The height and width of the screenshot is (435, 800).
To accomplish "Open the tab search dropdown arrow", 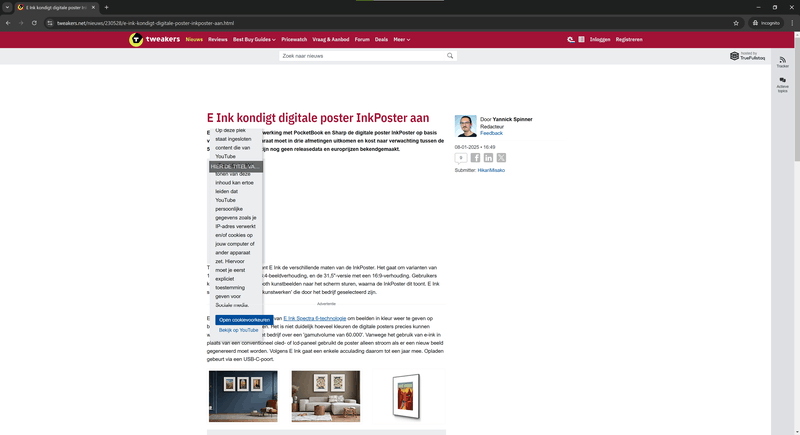I will 7,7.
